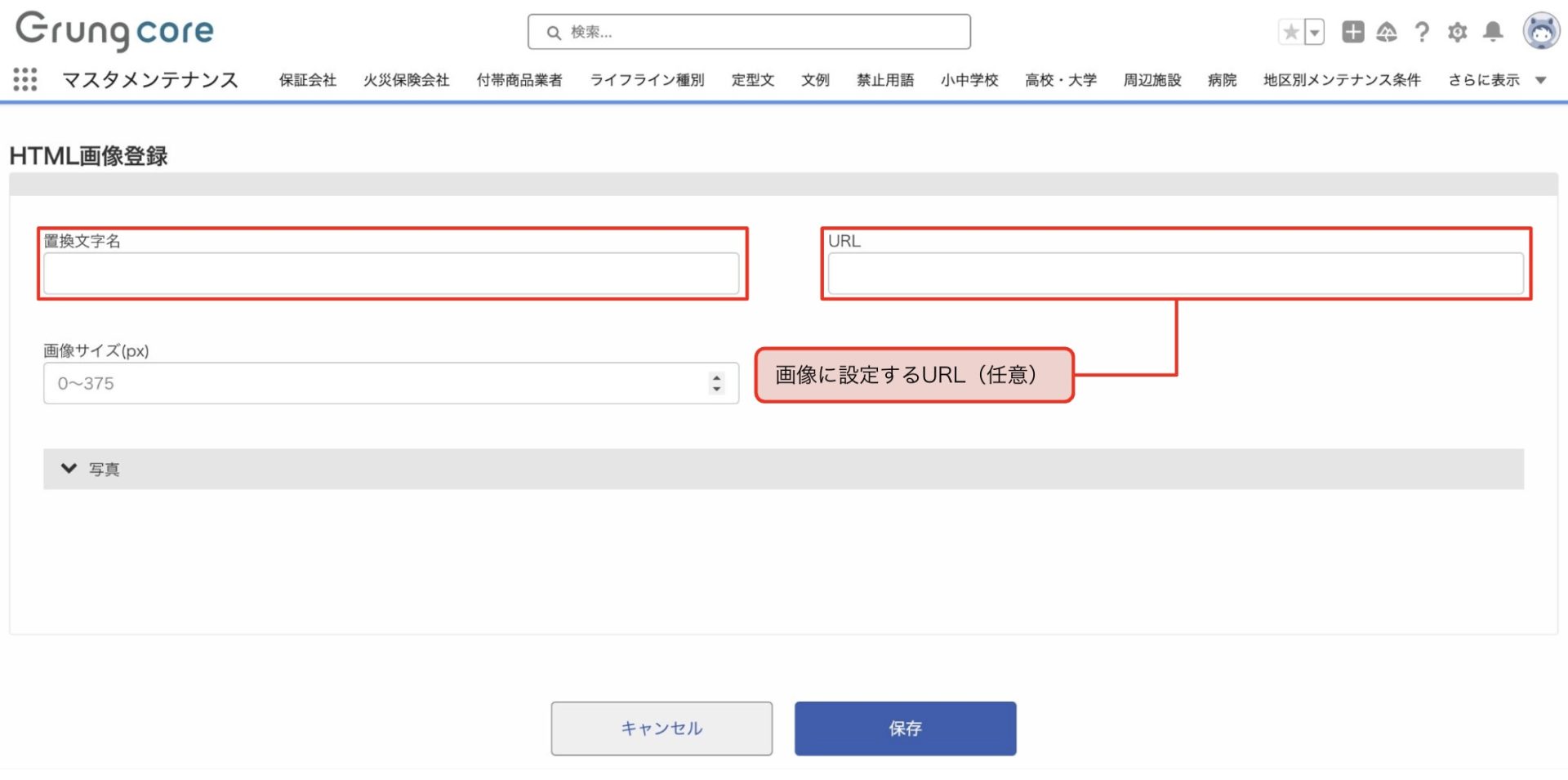Open the help question mark icon
1568x780 pixels.
(x=1422, y=32)
